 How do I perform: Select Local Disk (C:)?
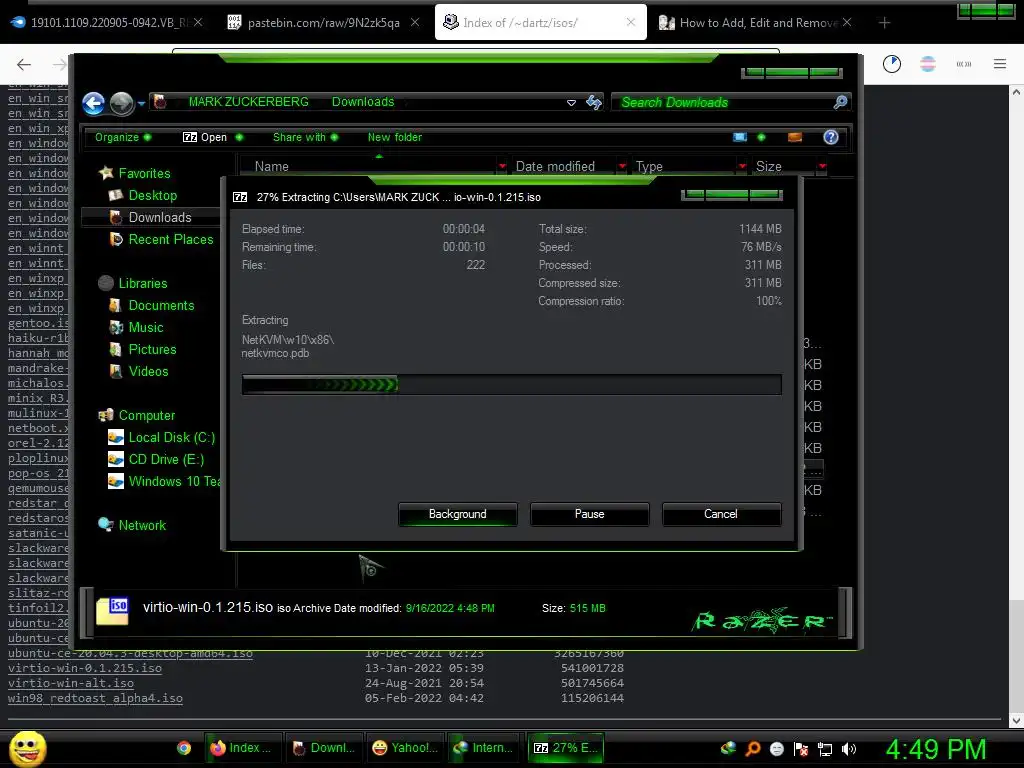(171, 438)
